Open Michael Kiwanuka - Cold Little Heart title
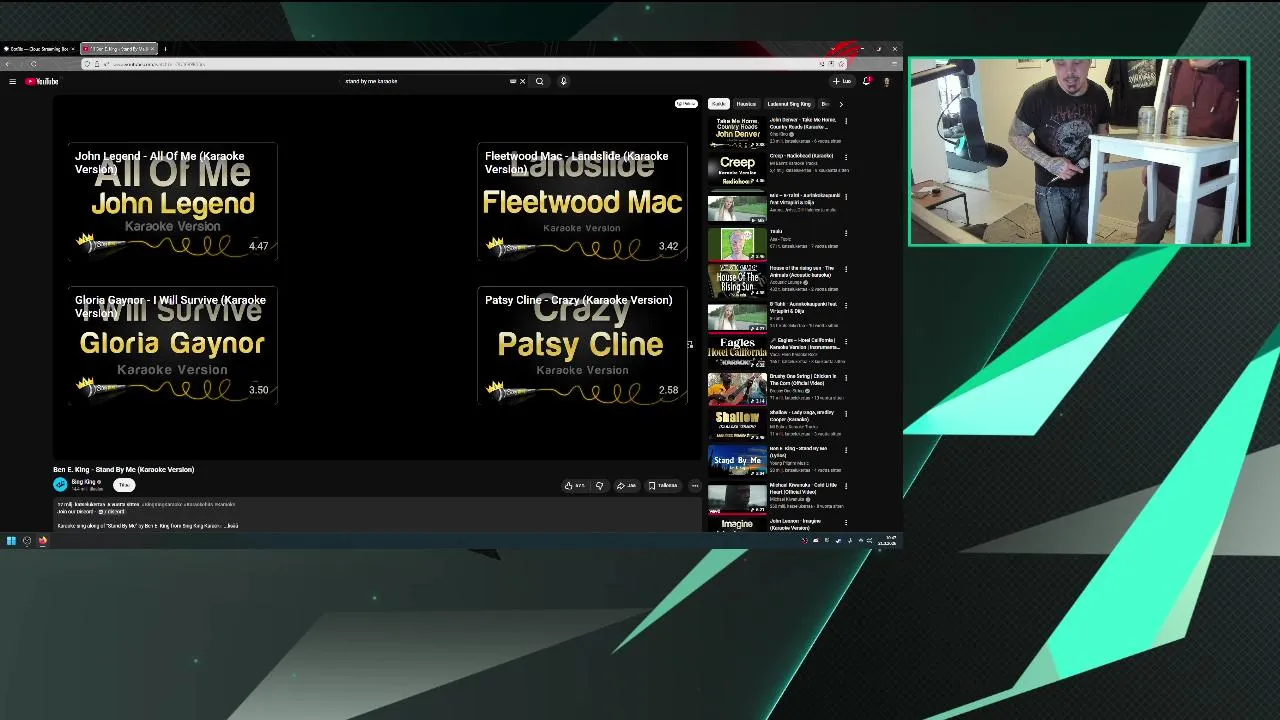 pos(803,488)
